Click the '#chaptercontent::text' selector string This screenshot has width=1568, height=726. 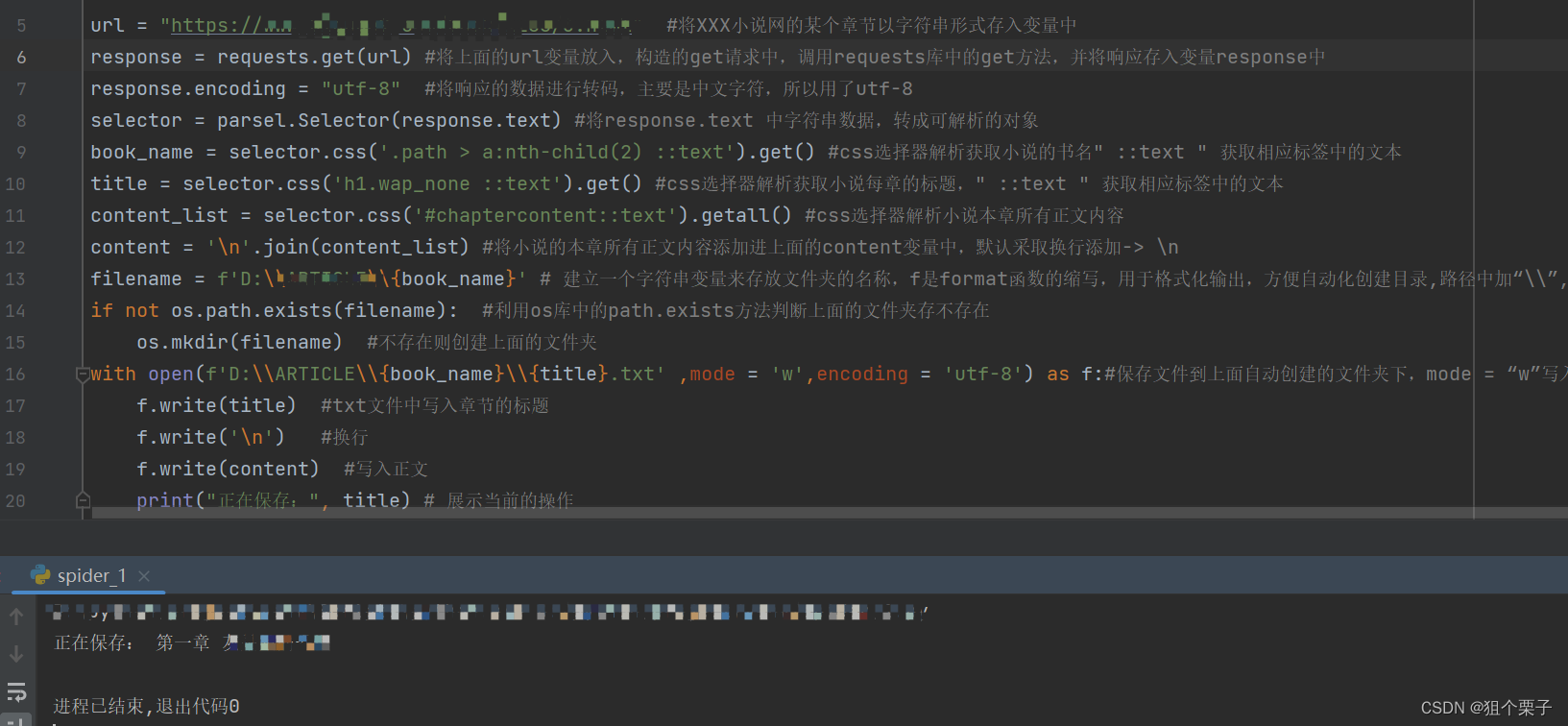click(x=545, y=215)
